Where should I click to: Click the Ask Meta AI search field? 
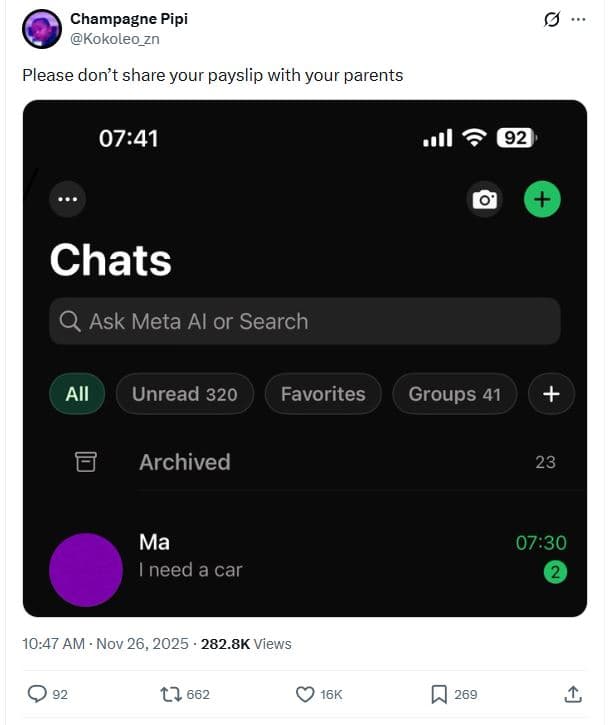[304, 321]
